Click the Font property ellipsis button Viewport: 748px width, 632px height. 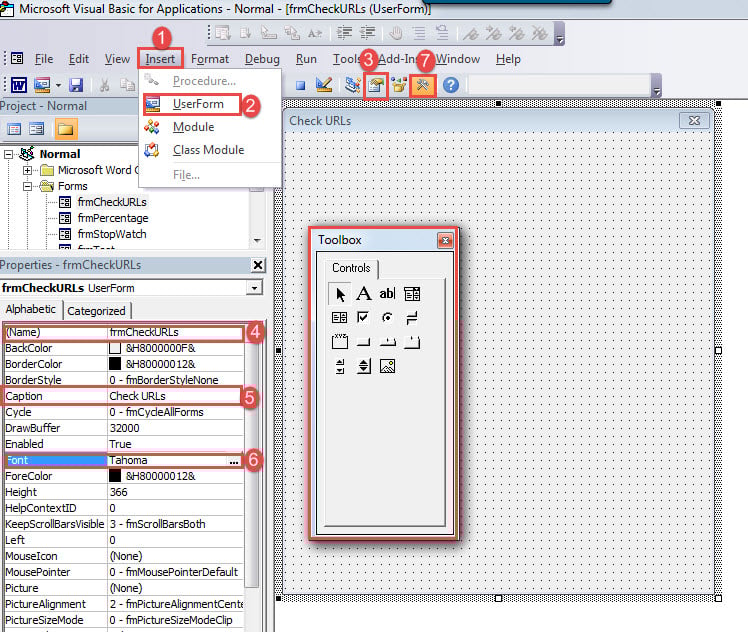[234, 461]
